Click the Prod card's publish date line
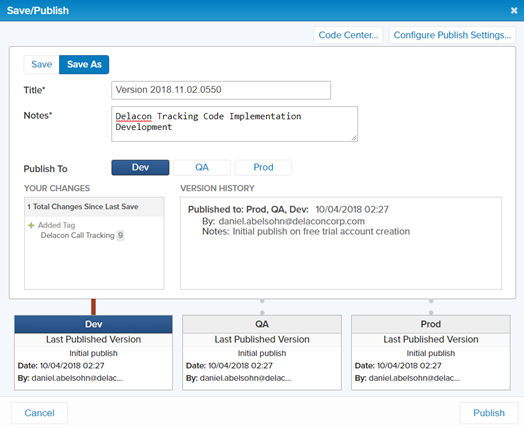Viewport: 524px width, 428px height. click(x=398, y=366)
